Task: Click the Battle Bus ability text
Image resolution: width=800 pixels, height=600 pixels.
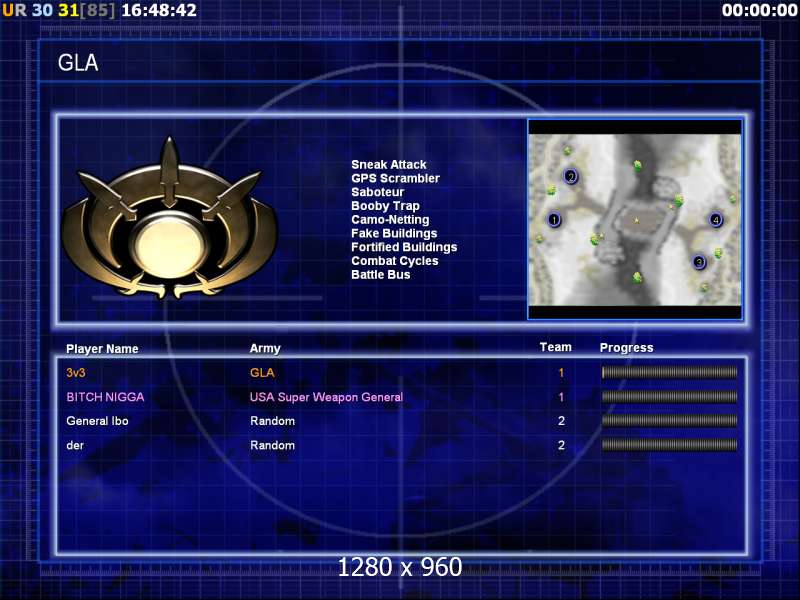Action: pos(381,275)
